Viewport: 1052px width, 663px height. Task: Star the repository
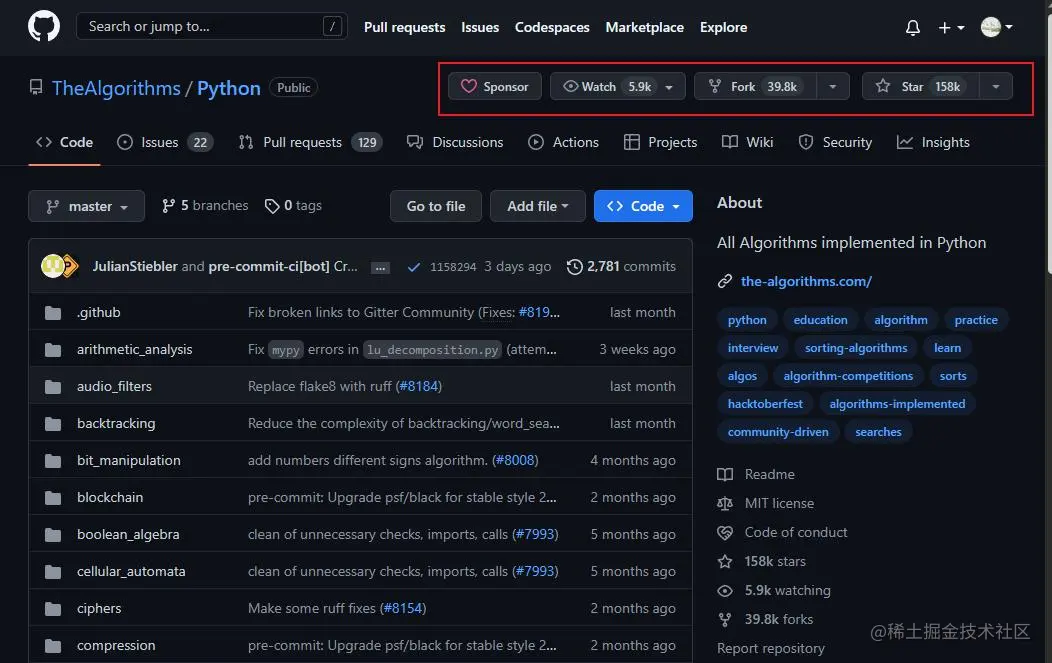(x=920, y=87)
